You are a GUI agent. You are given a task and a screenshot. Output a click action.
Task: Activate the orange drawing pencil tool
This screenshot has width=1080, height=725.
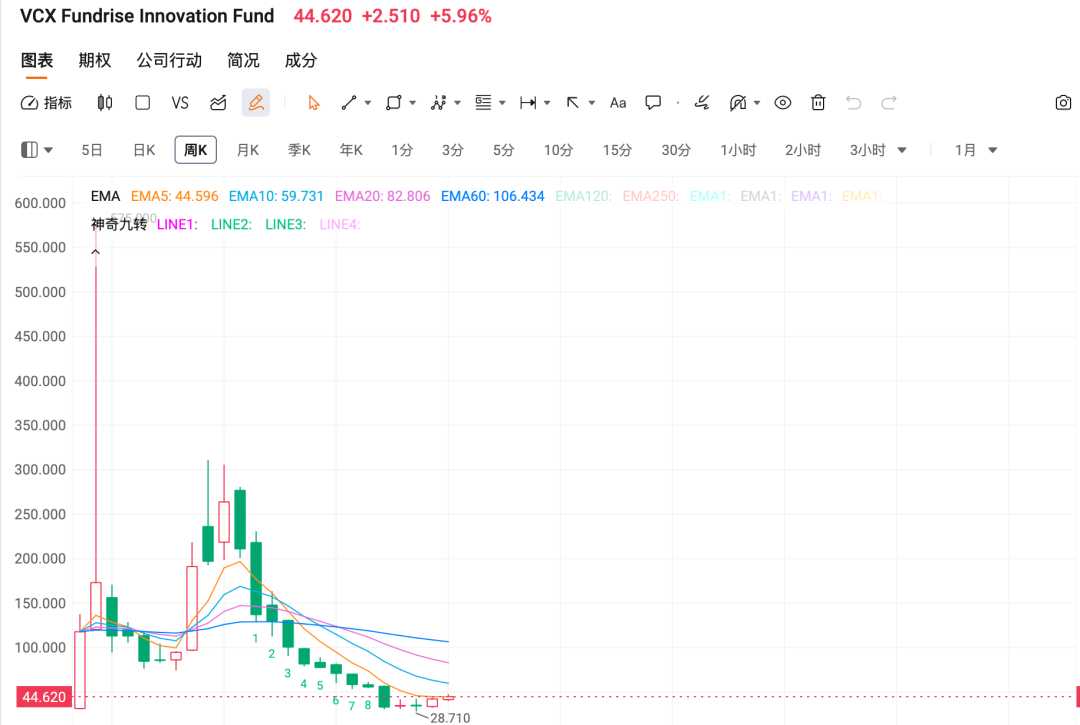256,103
